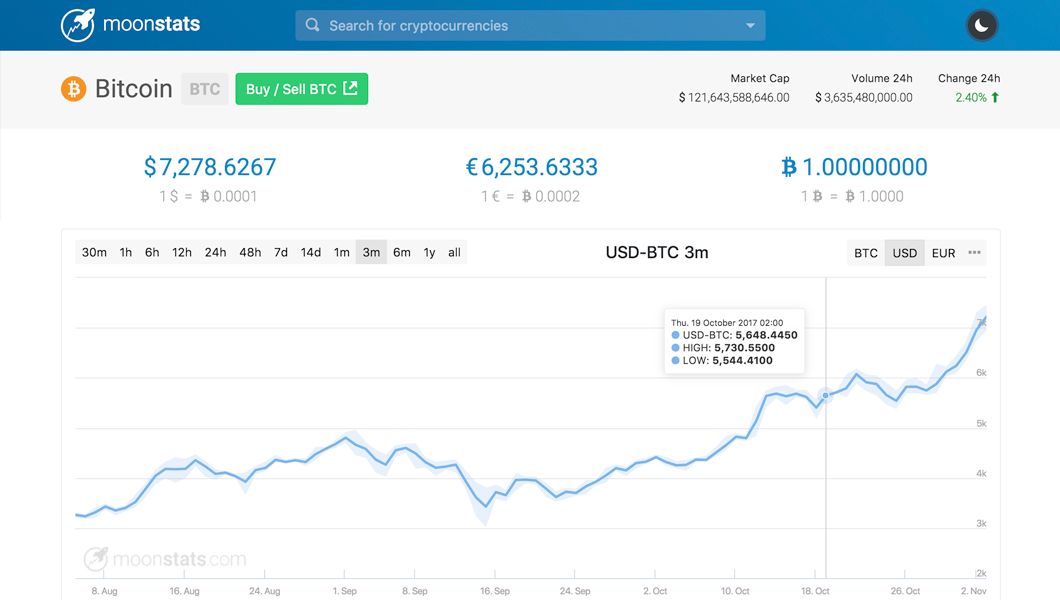Click the 1 $ = 0.0001 conversion text
Viewport: 1060px width, 600px height.
(x=208, y=196)
